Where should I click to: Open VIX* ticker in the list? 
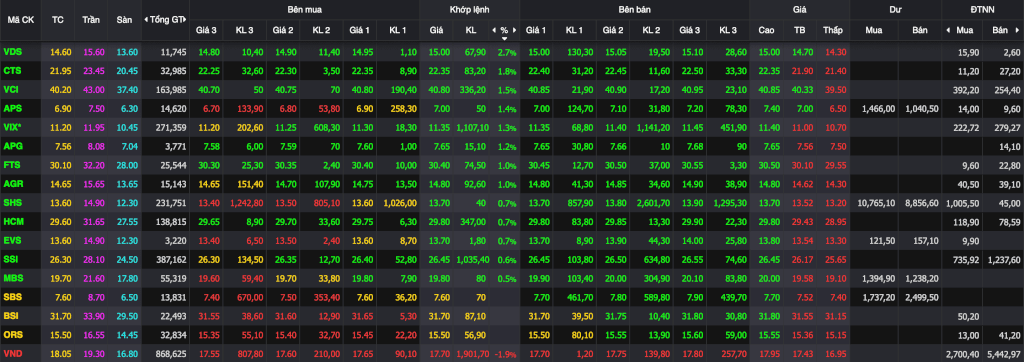click(x=13, y=127)
